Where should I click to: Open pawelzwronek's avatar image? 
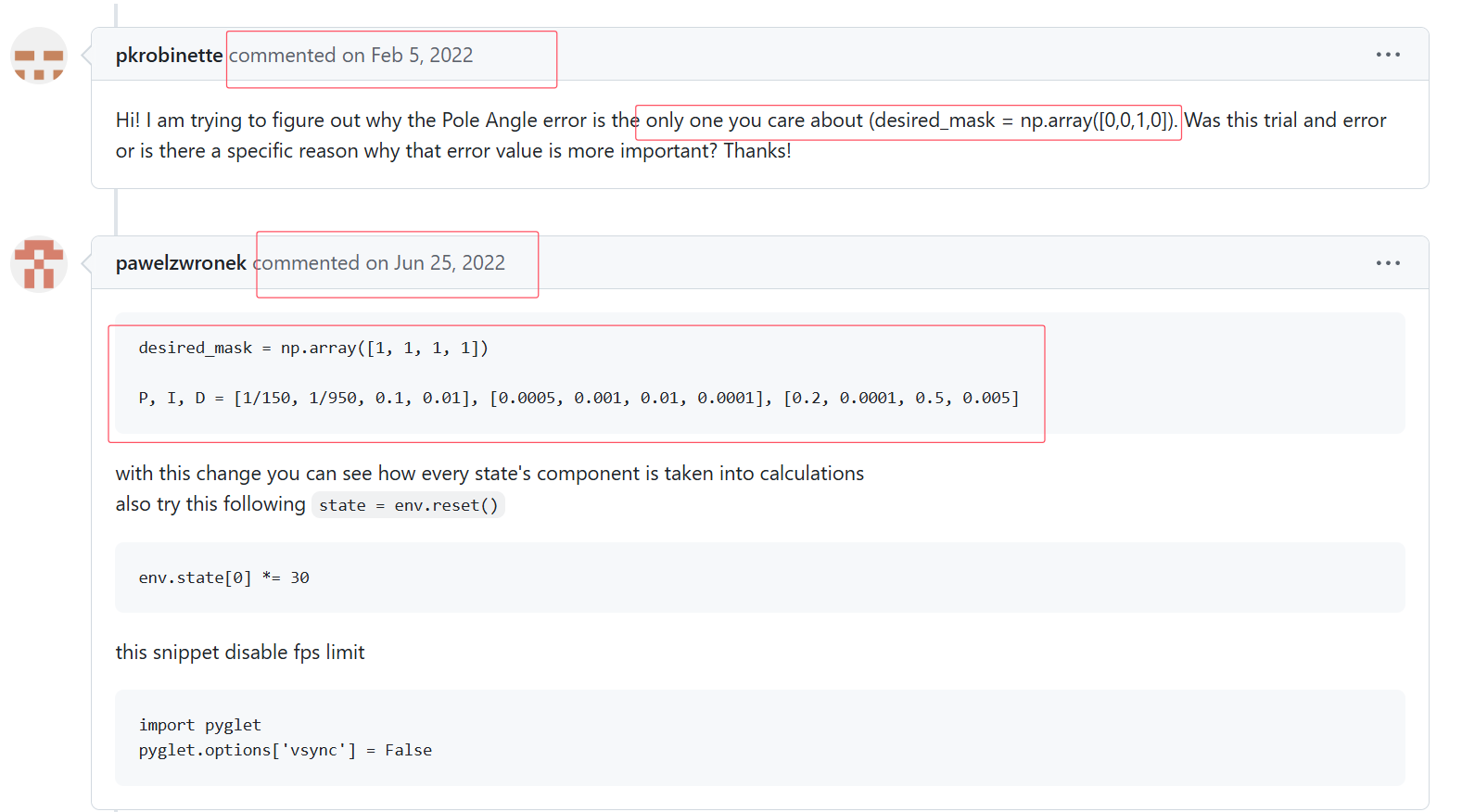(39, 264)
